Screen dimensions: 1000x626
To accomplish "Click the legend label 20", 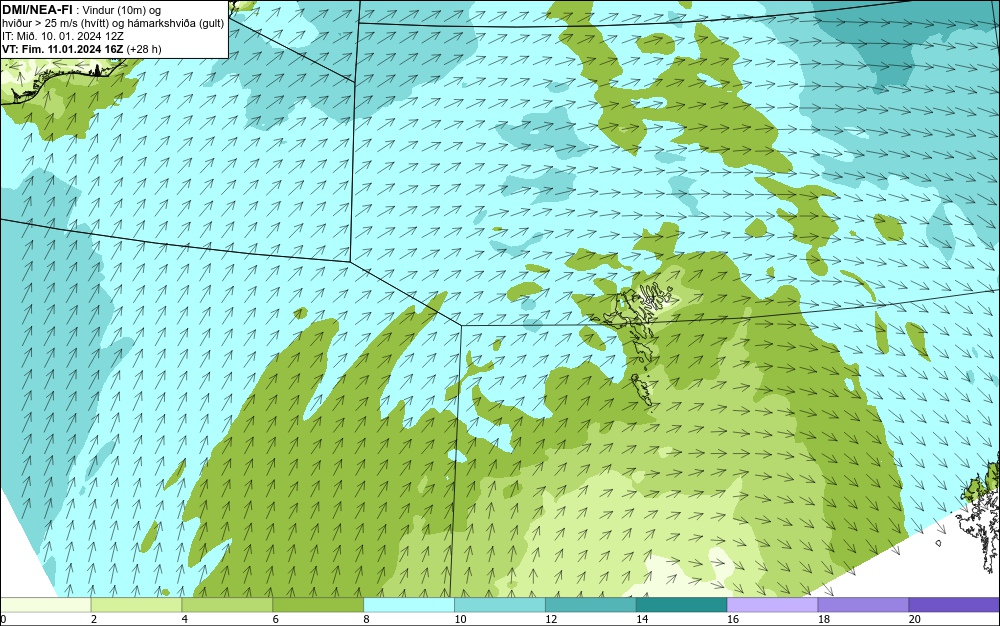I will pyautogui.click(x=914, y=619).
